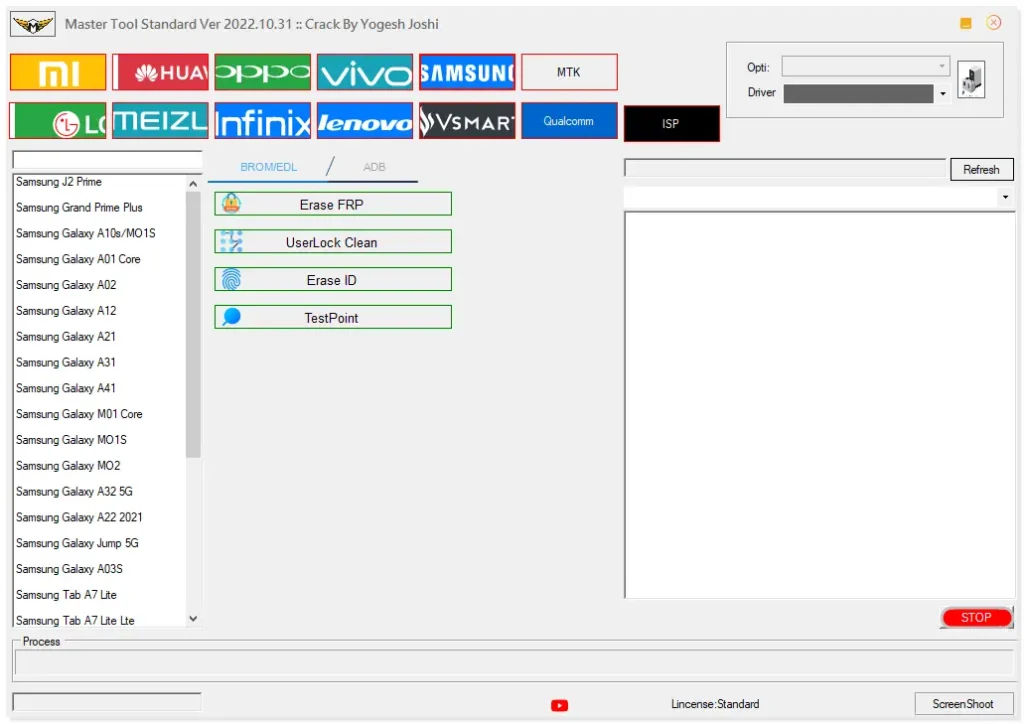This screenshot has height=724, width=1024.
Task: Select the Xiaomi Mi brand icon
Action: tap(58, 72)
